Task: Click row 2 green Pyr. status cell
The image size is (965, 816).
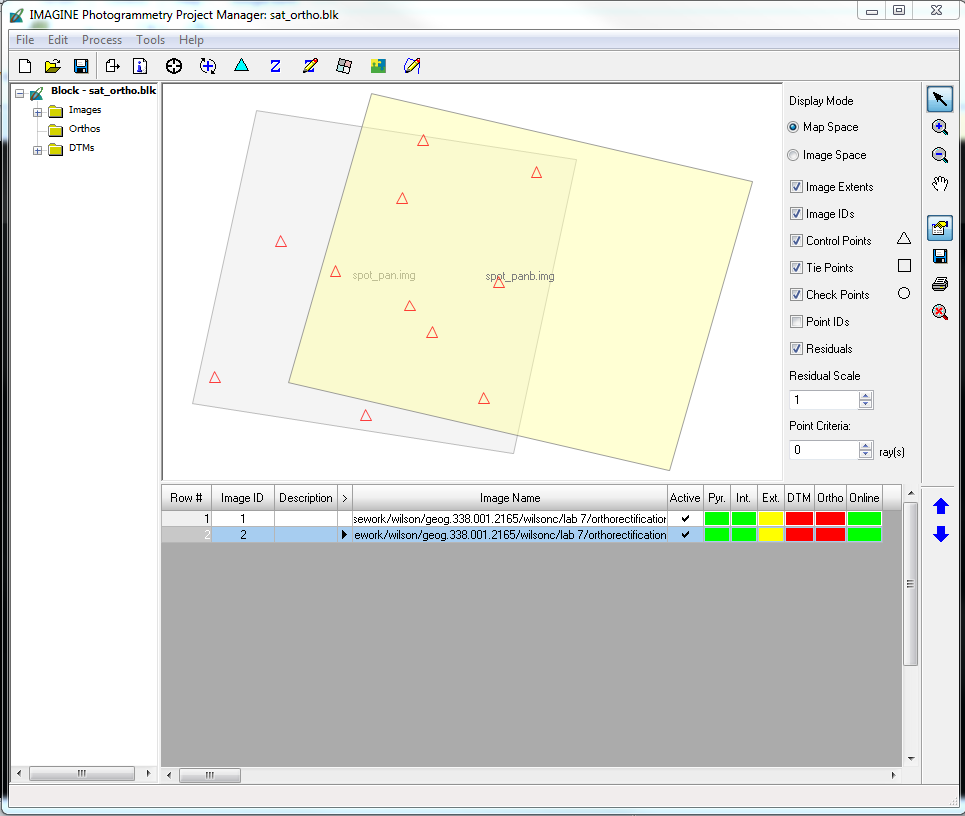Action: pos(716,535)
